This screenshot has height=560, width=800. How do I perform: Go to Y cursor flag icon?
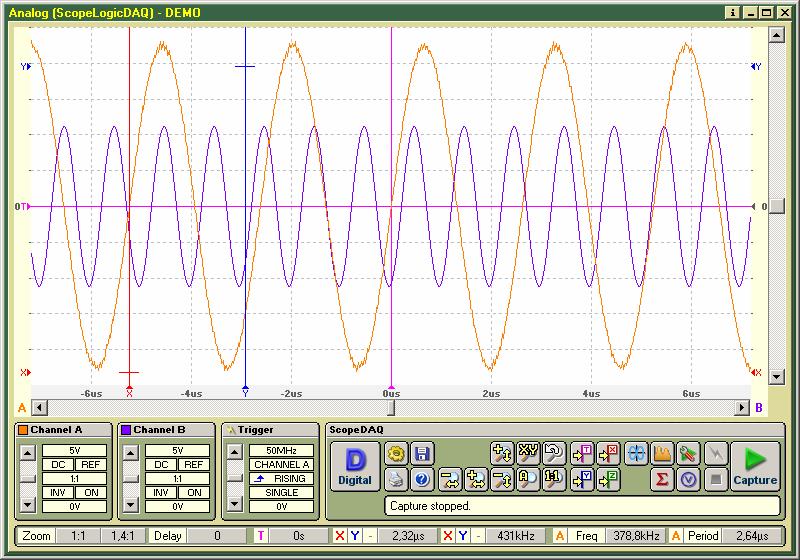click(x=582, y=479)
